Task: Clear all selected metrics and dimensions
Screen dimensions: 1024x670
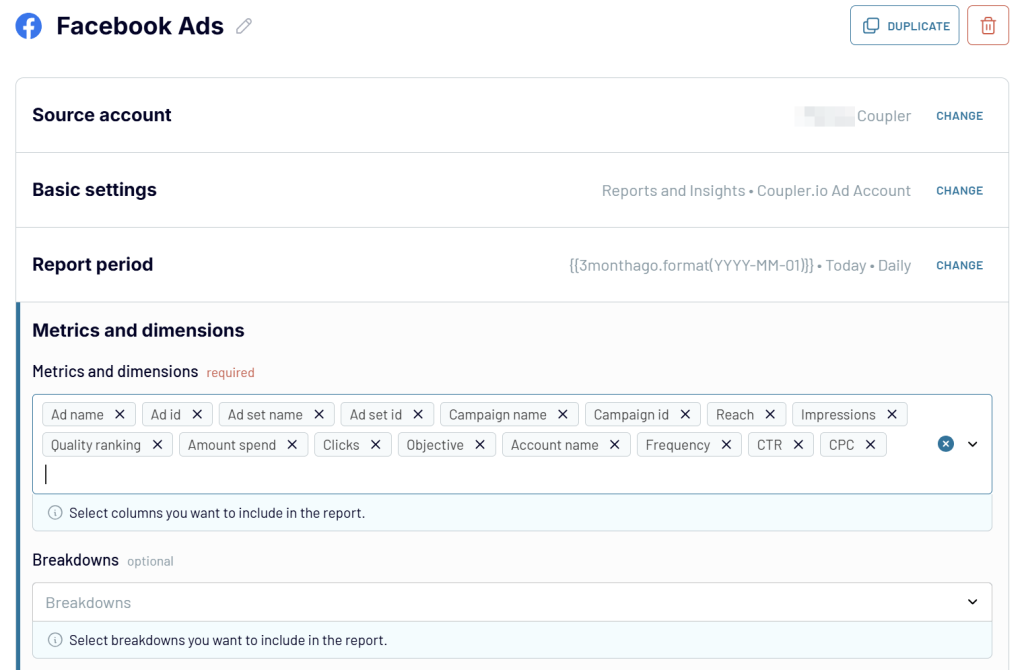Action: pyautogui.click(x=946, y=444)
